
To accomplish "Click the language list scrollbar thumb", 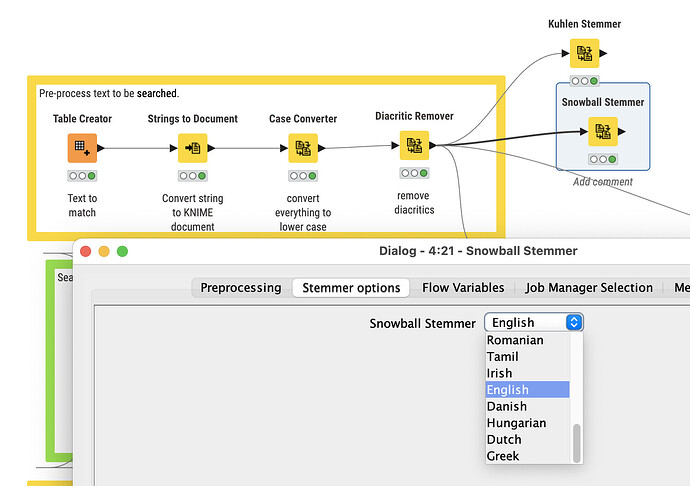I will (x=576, y=443).
